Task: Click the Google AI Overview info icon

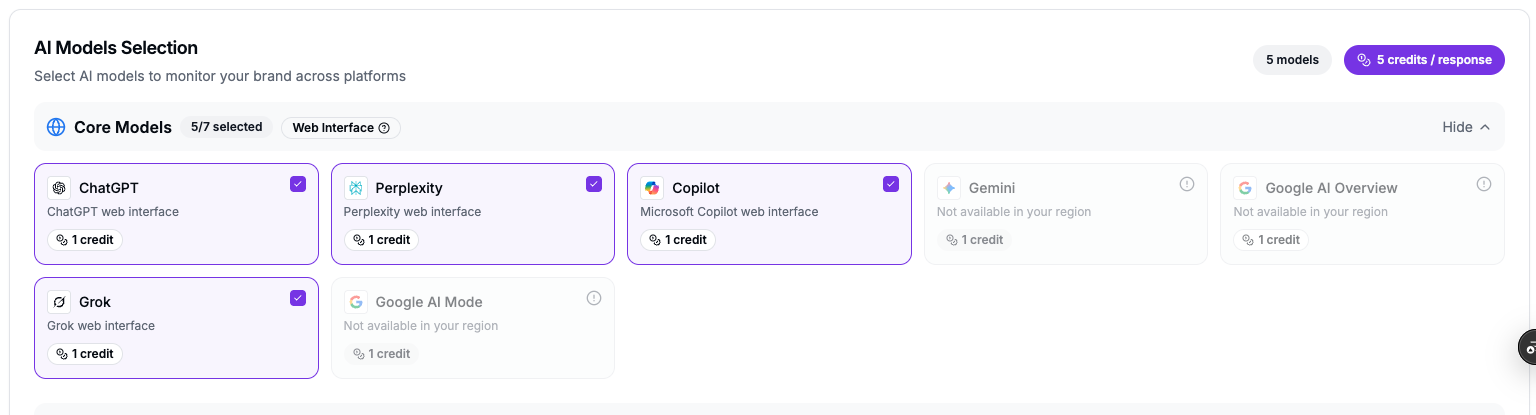Action: click(x=1484, y=184)
